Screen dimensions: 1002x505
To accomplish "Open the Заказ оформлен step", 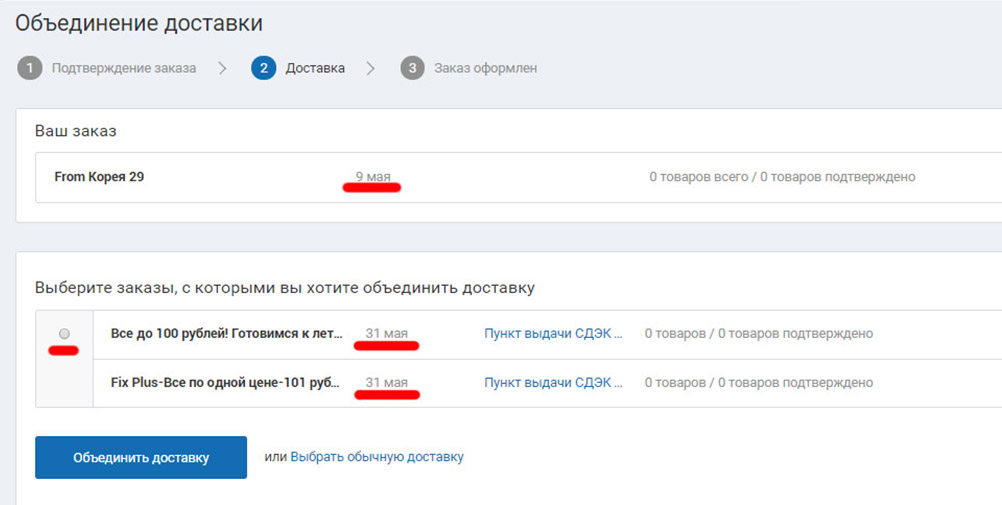I will click(x=485, y=69).
